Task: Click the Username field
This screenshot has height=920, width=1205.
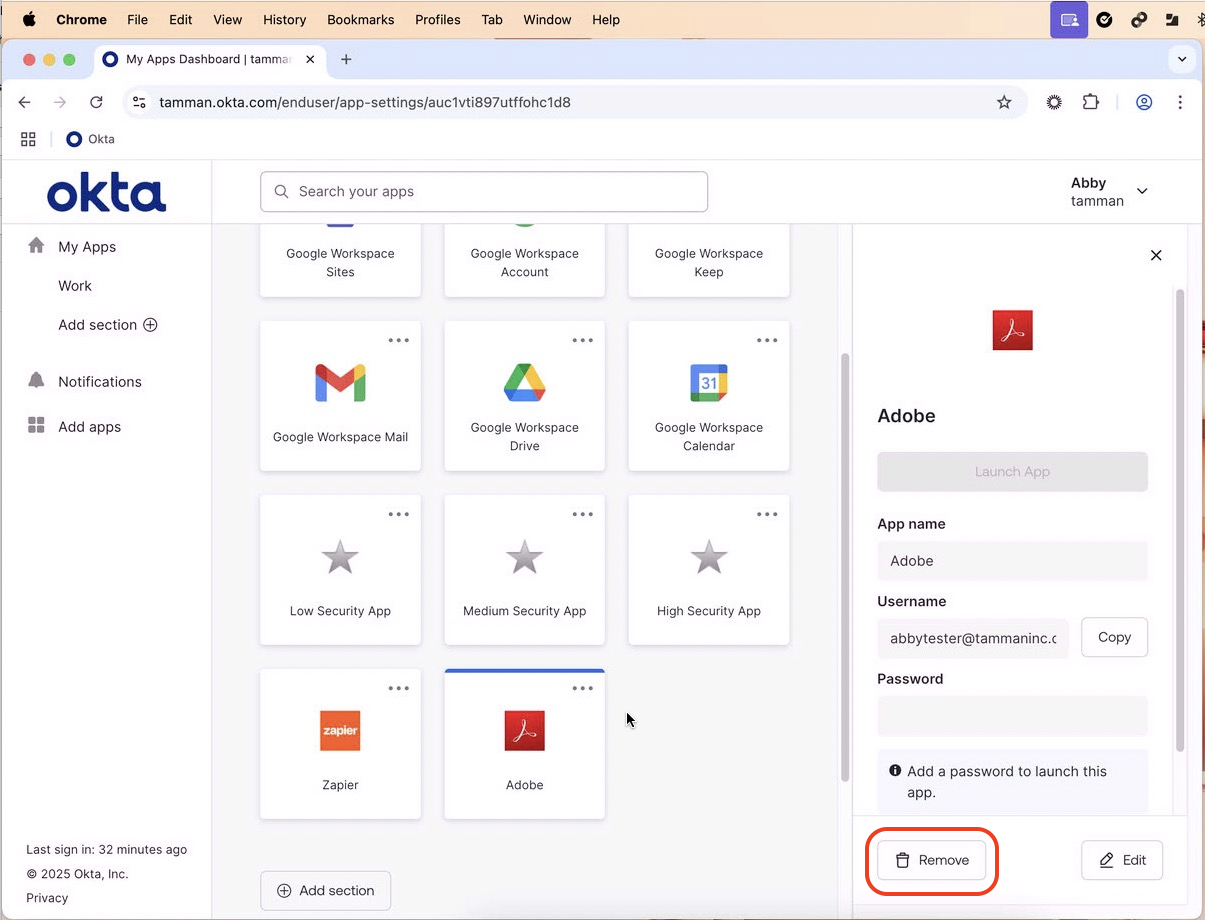Action: tap(973, 638)
